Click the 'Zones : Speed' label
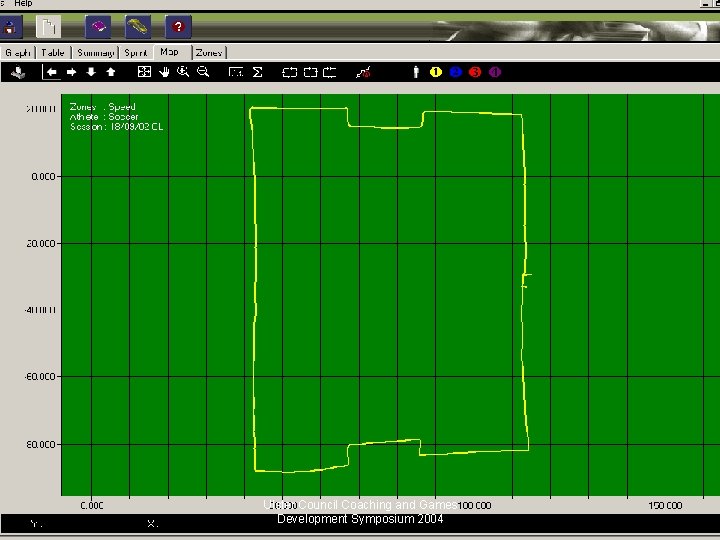Screen dimensions: 720x540 pos(103,107)
